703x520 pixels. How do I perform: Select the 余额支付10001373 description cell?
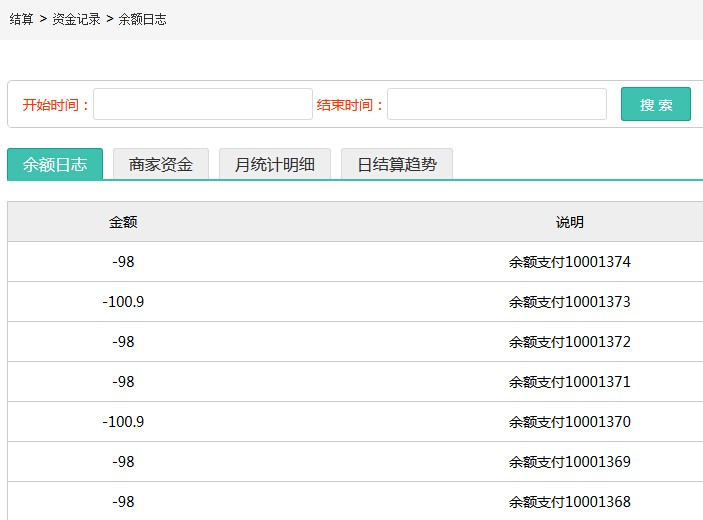pyautogui.click(x=569, y=302)
